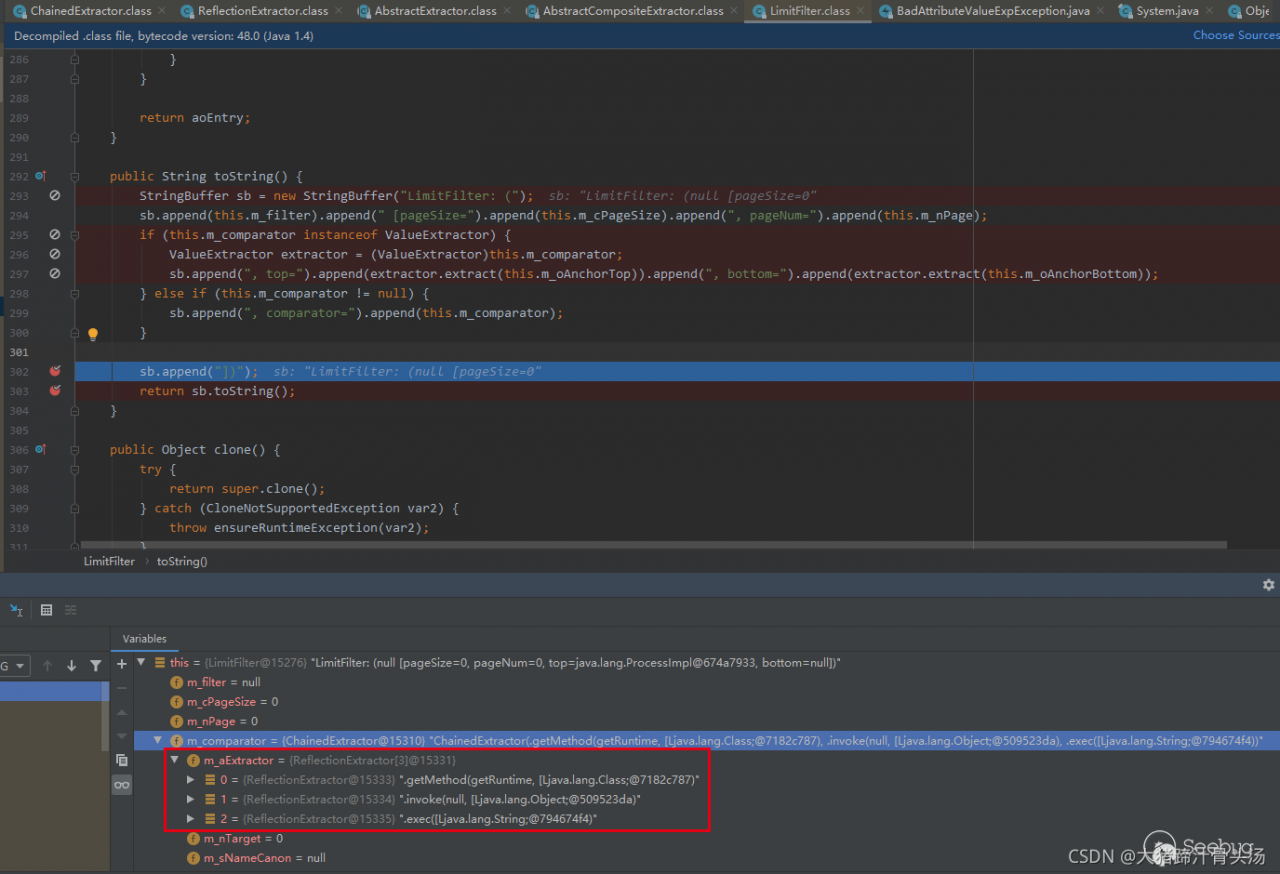This screenshot has width=1280, height=874.
Task: Click the New Watch plus icon
Action: pyautogui.click(x=122, y=664)
